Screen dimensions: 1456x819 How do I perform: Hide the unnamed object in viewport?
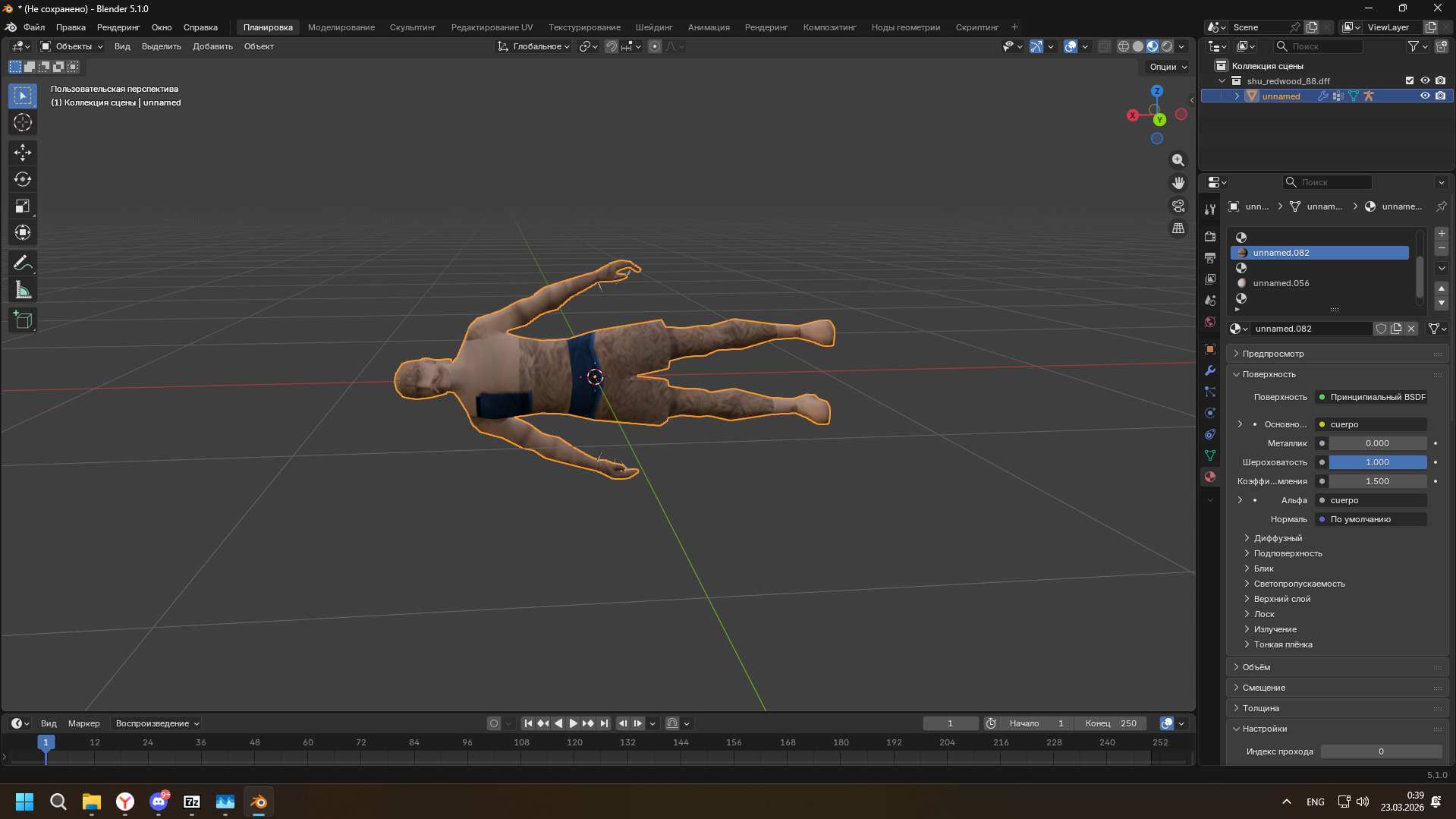tap(1425, 96)
